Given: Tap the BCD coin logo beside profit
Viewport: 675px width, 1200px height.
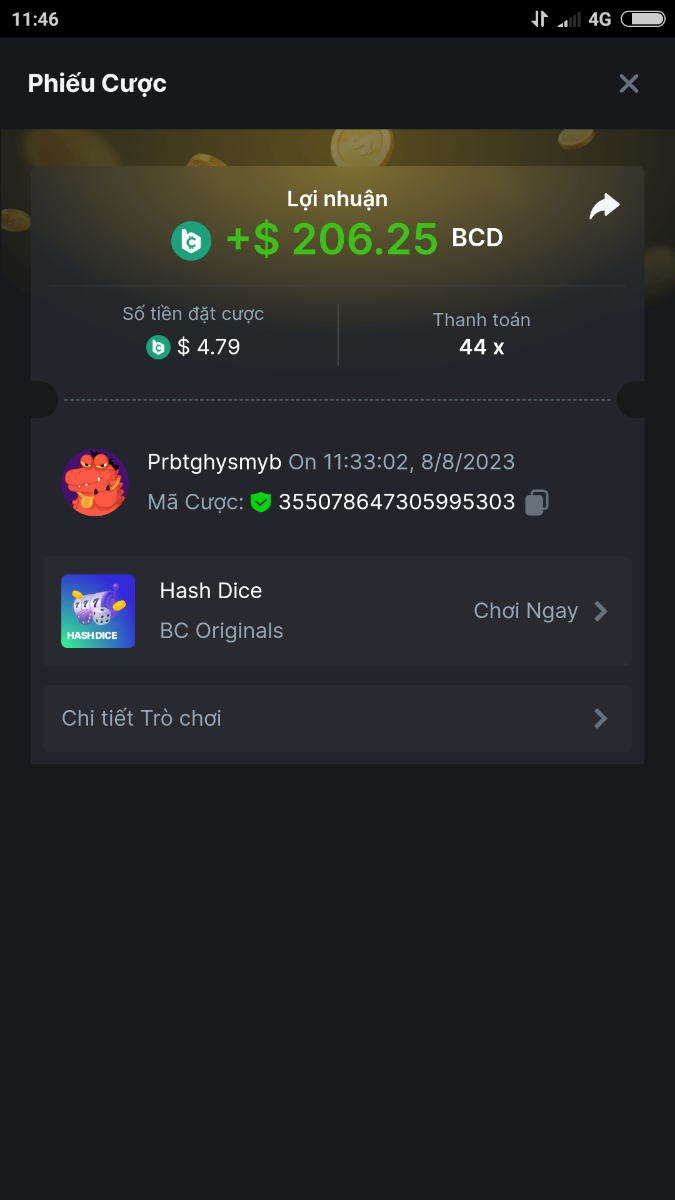Looking at the screenshot, I should tap(191, 241).
